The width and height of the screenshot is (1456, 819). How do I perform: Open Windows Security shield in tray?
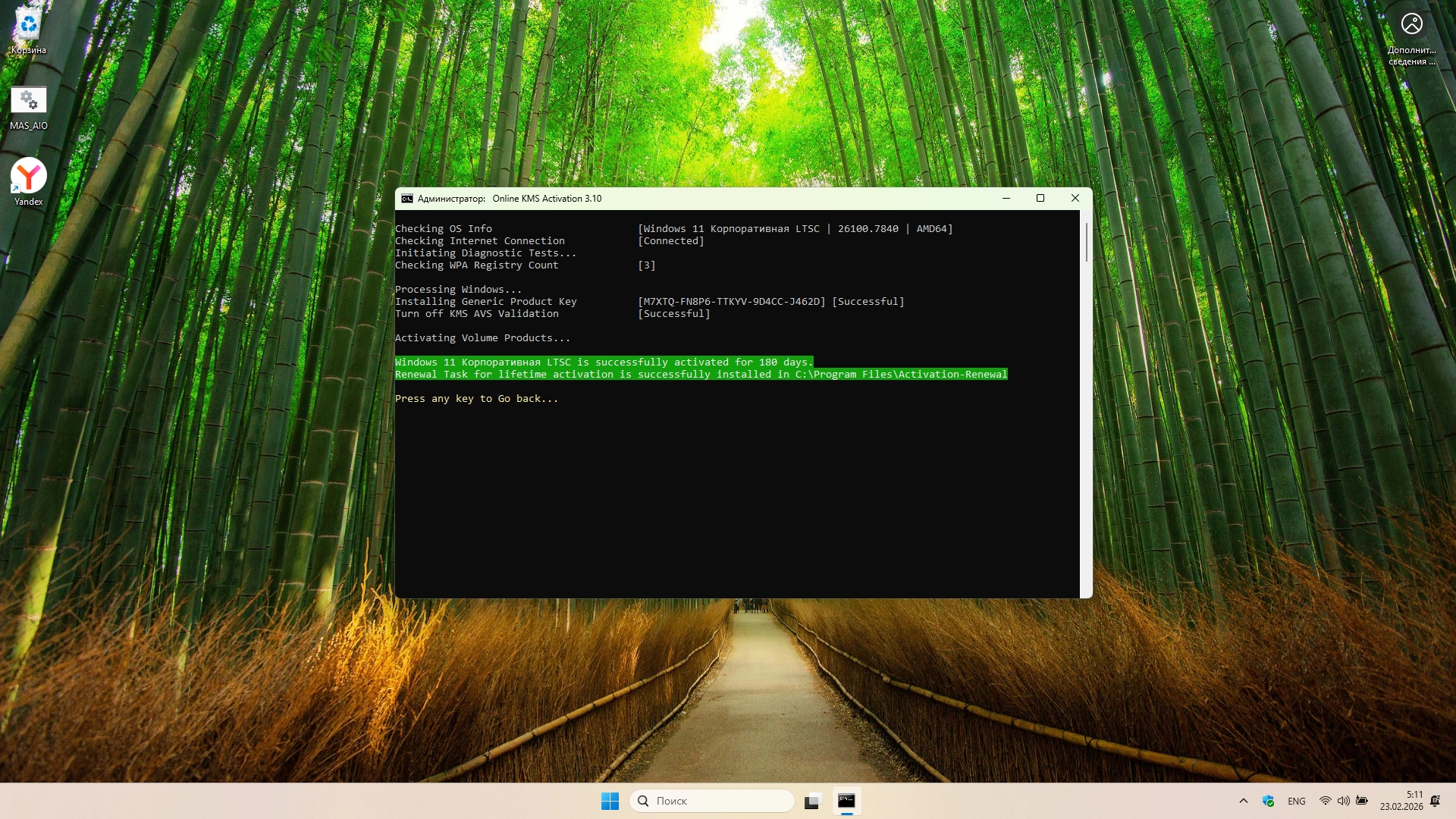click(1268, 801)
